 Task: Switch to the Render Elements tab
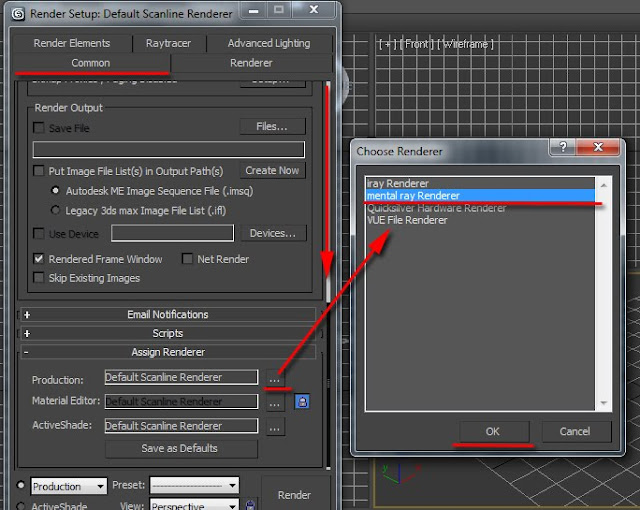[72, 43]
